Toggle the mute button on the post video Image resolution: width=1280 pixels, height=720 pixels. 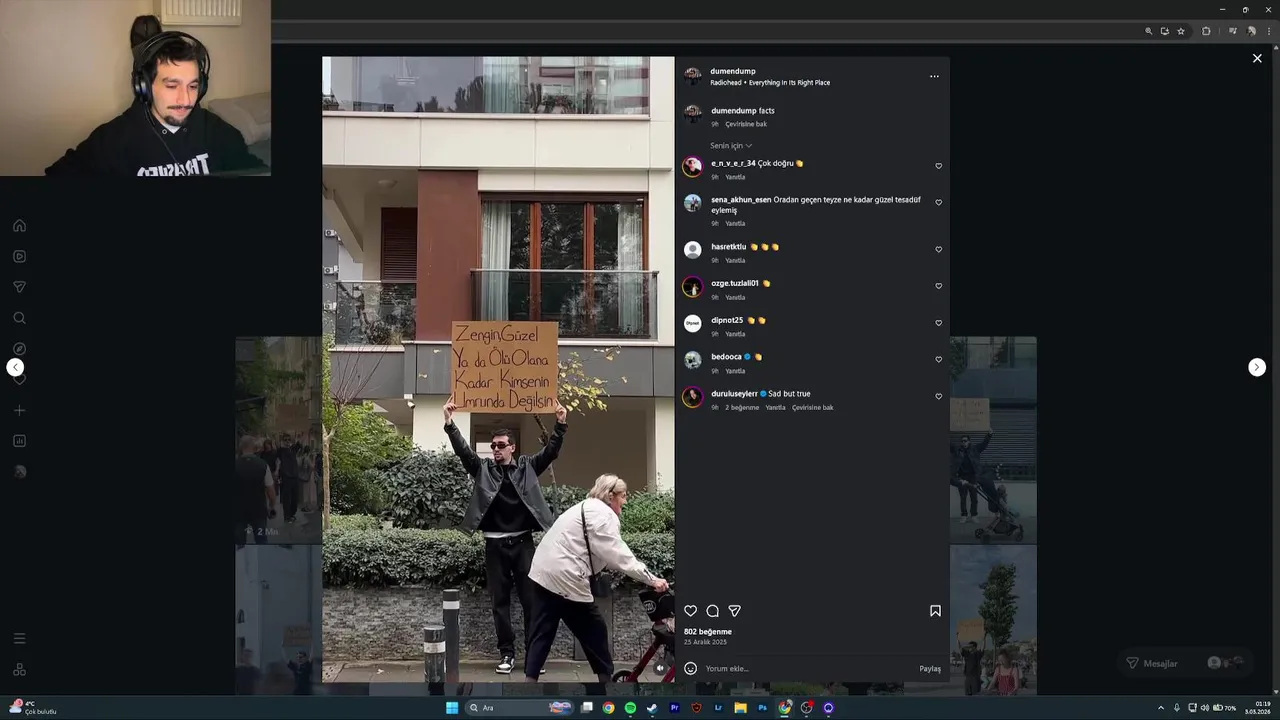pyautogui.click(x=660, y=668)
